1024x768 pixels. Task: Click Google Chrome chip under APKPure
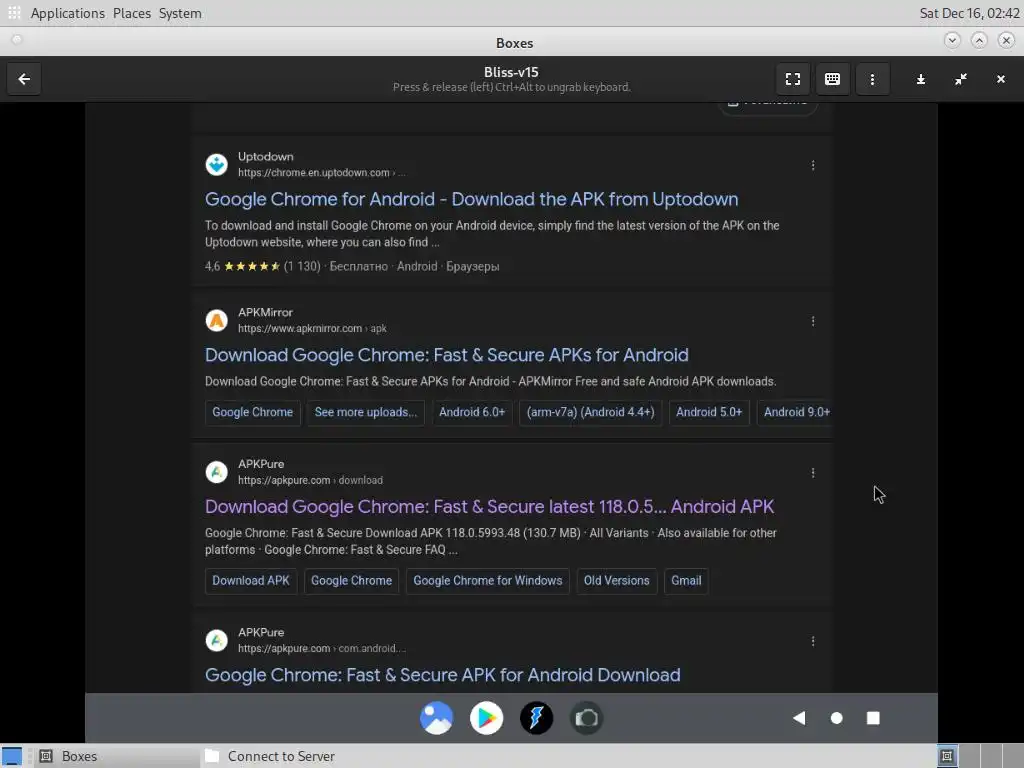pyautogui.click(x=351, y=581)
